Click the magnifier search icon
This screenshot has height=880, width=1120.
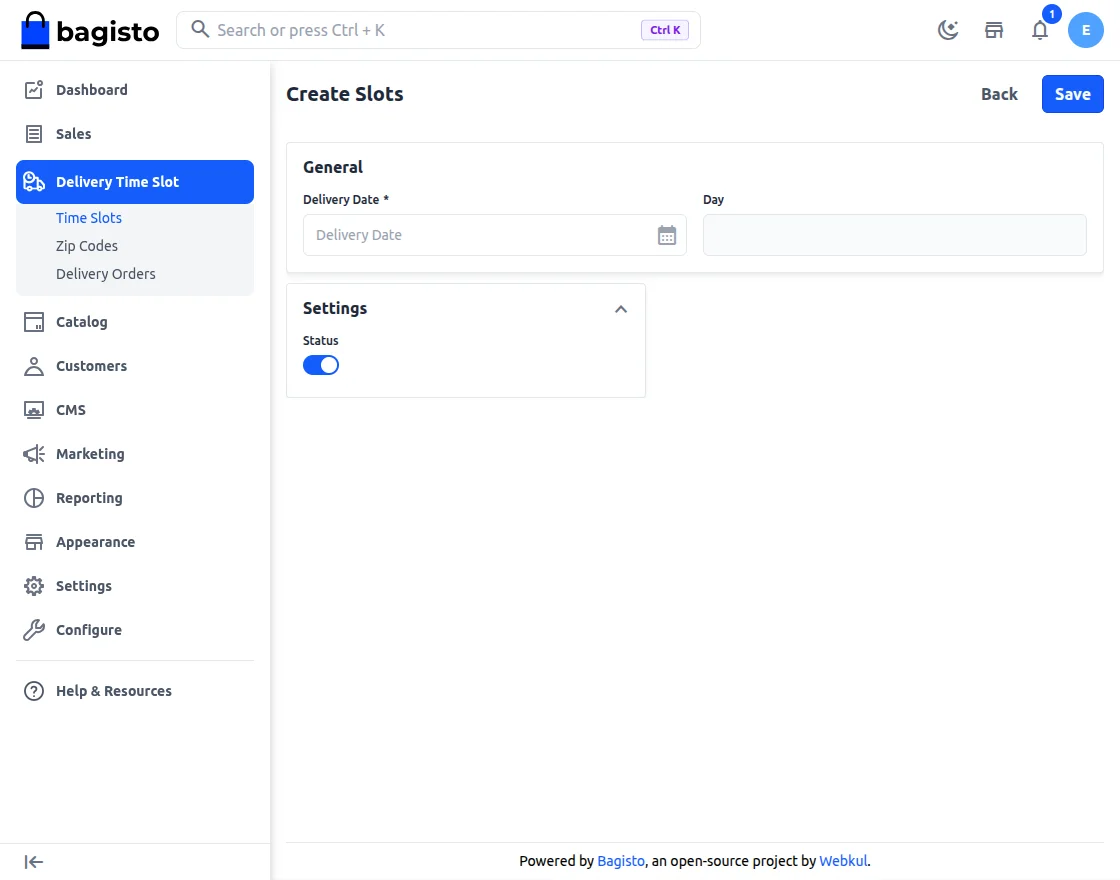click(200, 29)
